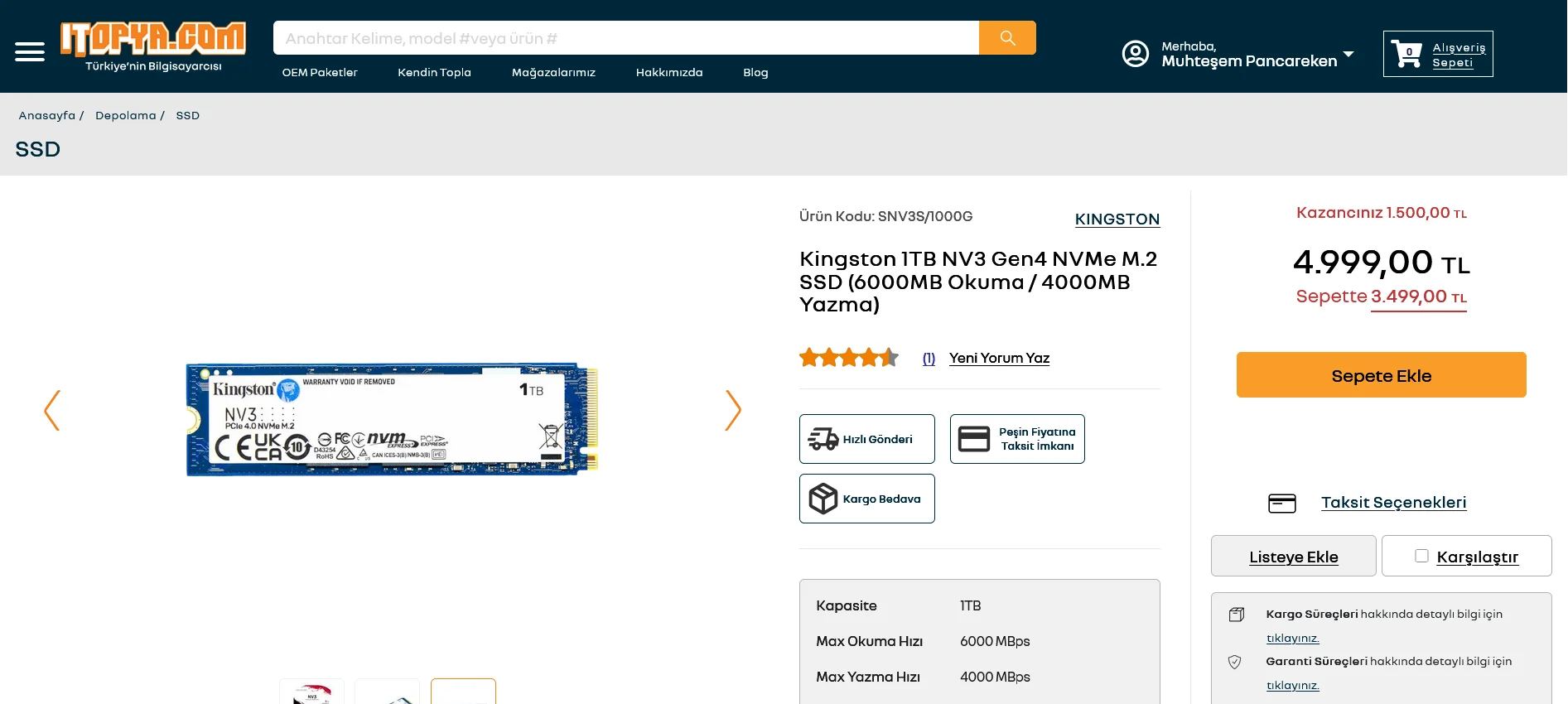Click the itopya.com logo
The image size is (1568, 704).
(x=153, y=46)
